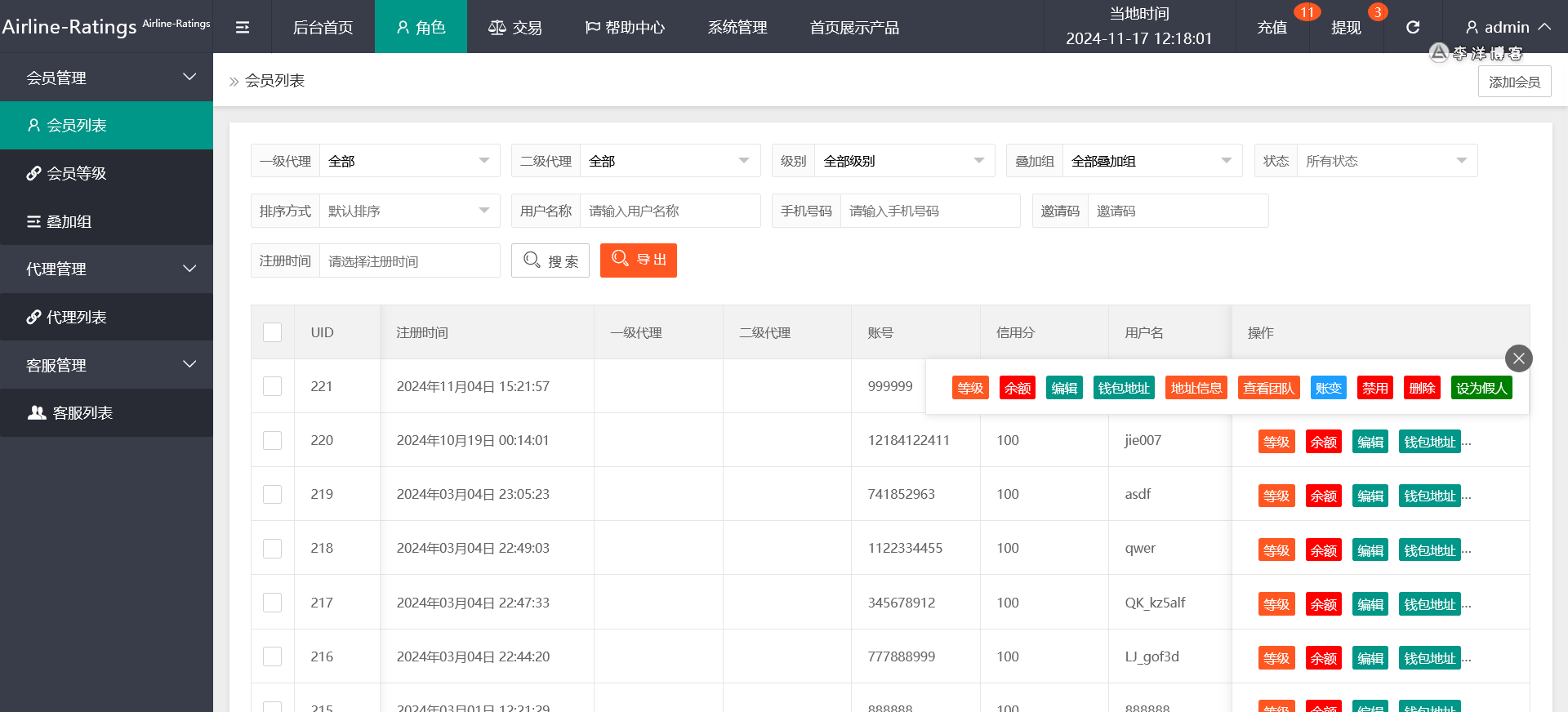1568x712 pixels.
Task: Open the 帮助中心 menu
Action: coord(626,27)
